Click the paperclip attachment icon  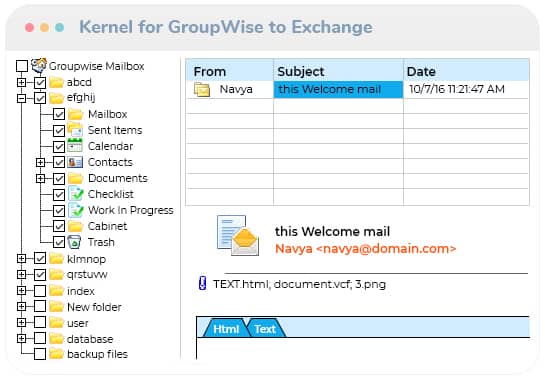point(202,283)
